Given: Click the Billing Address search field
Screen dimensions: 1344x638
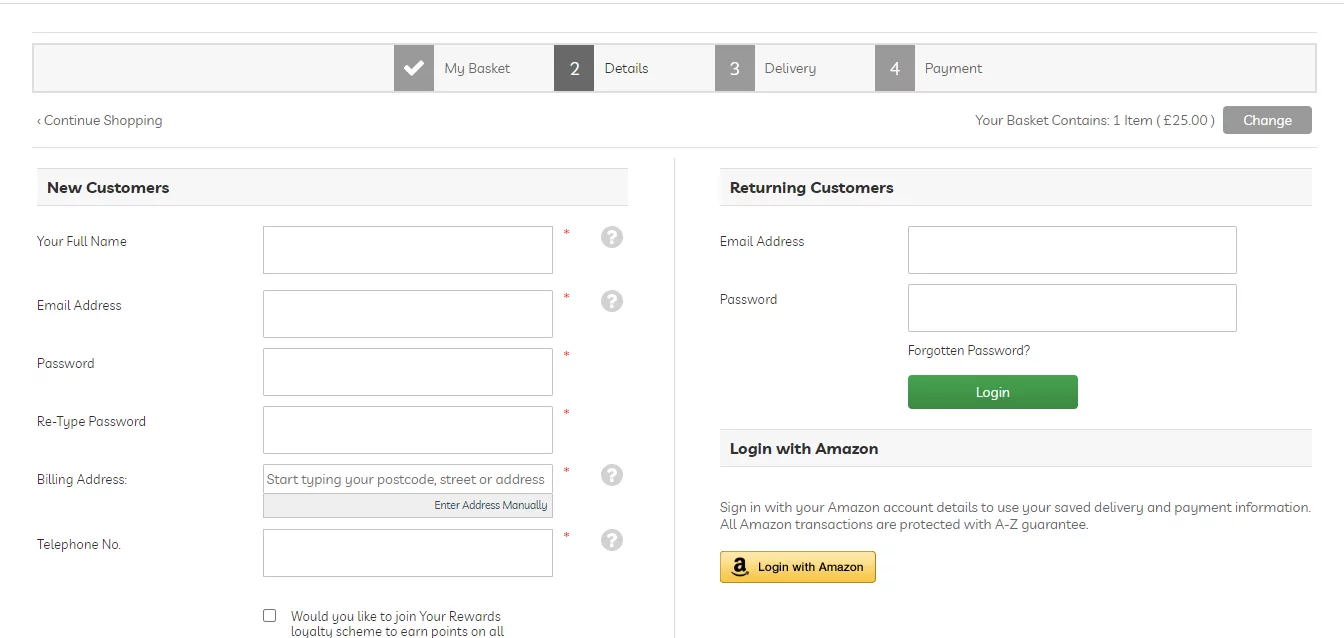Looking at the screenshot, I should (408, 479).
